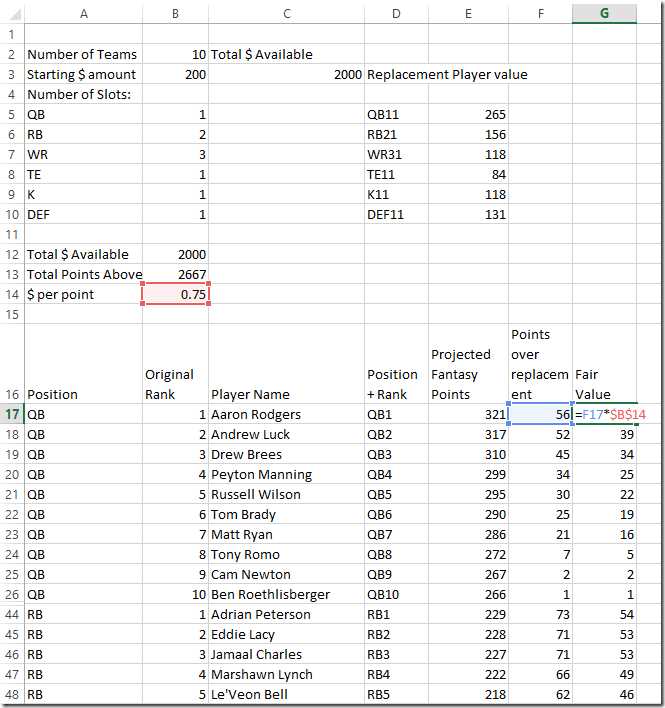Click Aaron Rodgers projected points 321
Screen dimensions: 665x708
[x=468, y=415]
